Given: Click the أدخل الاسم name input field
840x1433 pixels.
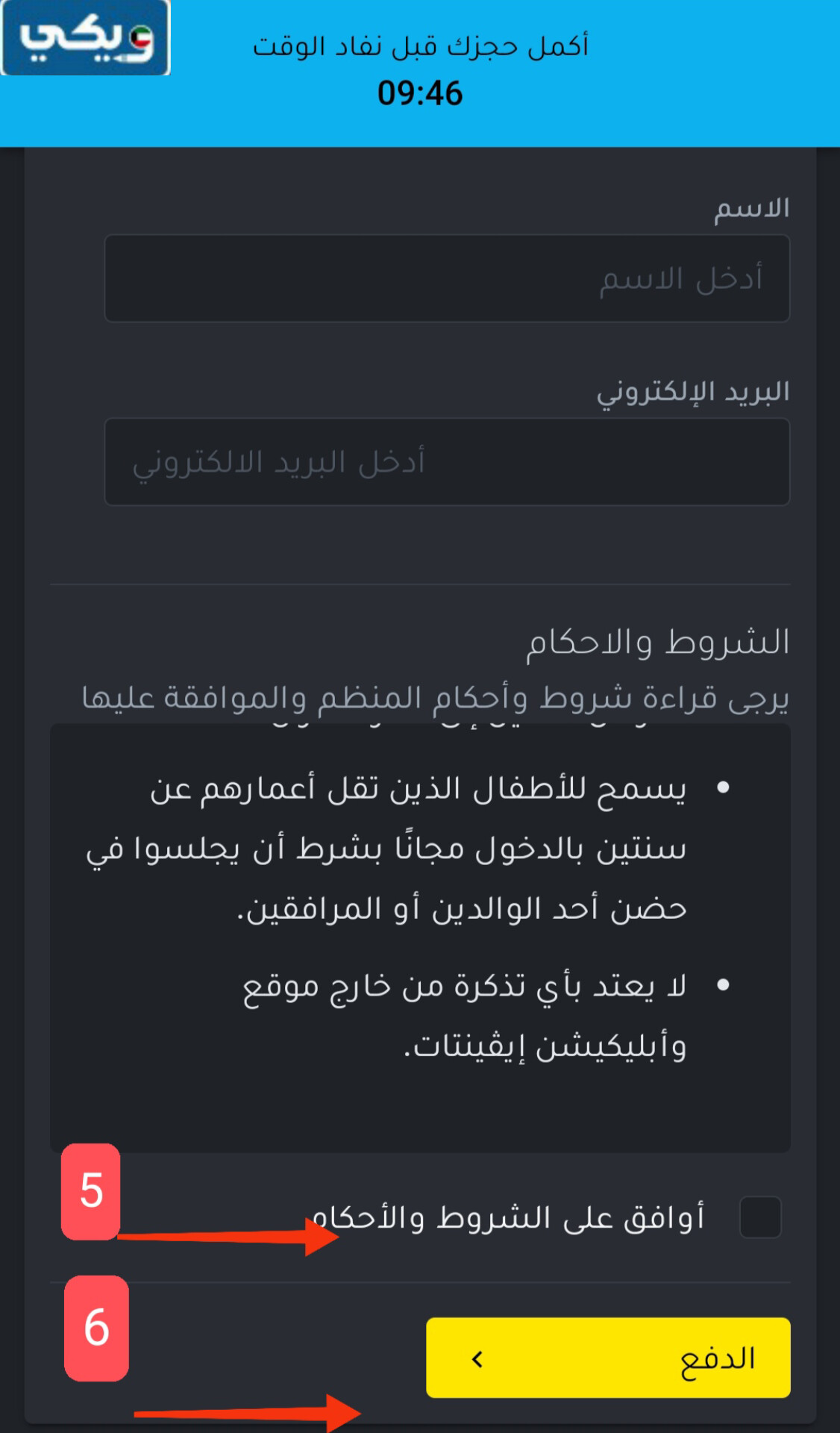Looking at the screenshot, I should pos(448,278).
